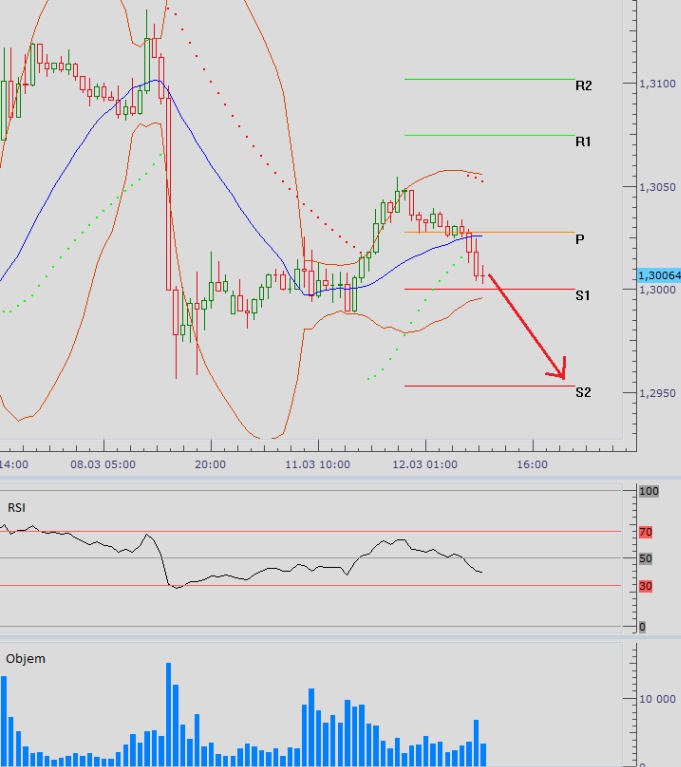681x767 pixels.
Task: Click the 11.03 10:00 time axis label
Action: [x=318, y=464]
